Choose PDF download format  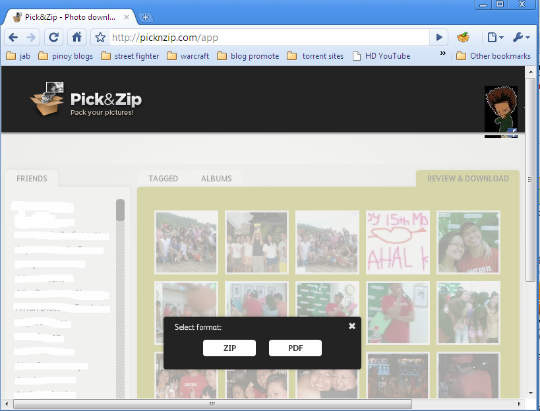(x=295, y=348)
